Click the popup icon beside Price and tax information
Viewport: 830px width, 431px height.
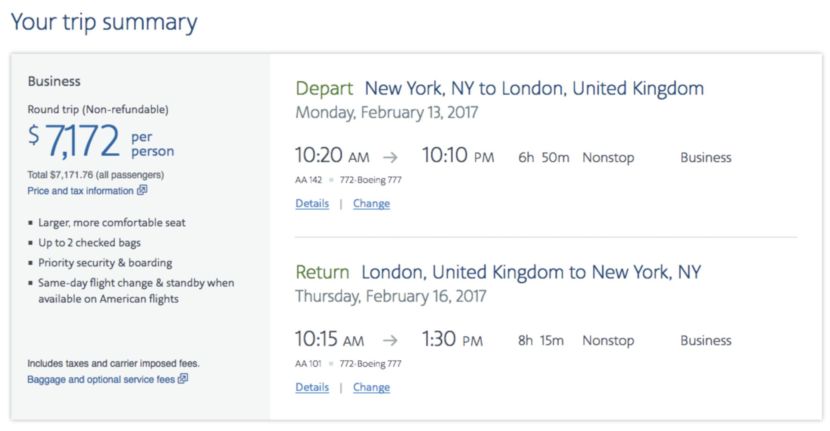pos(142,190)
